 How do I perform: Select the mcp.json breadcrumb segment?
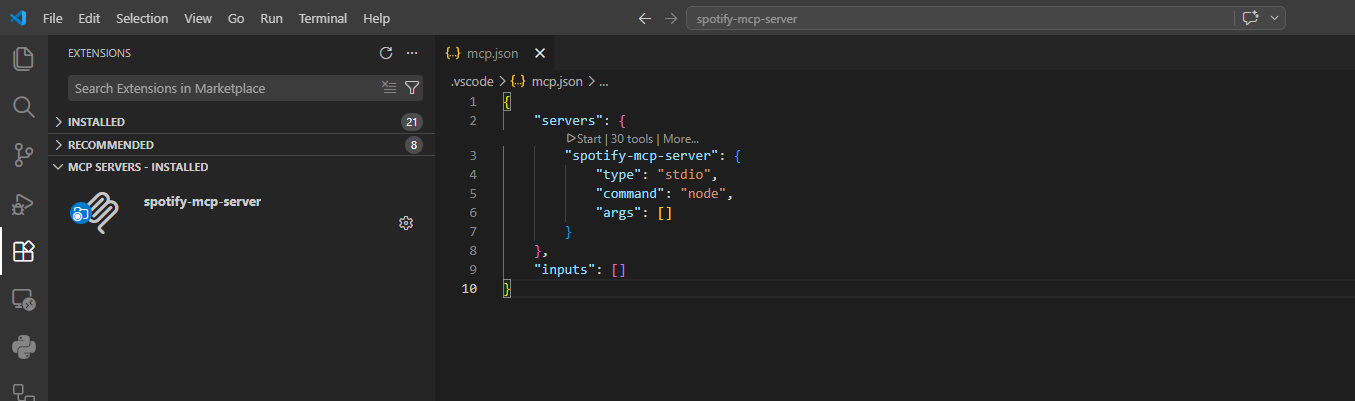549,82
